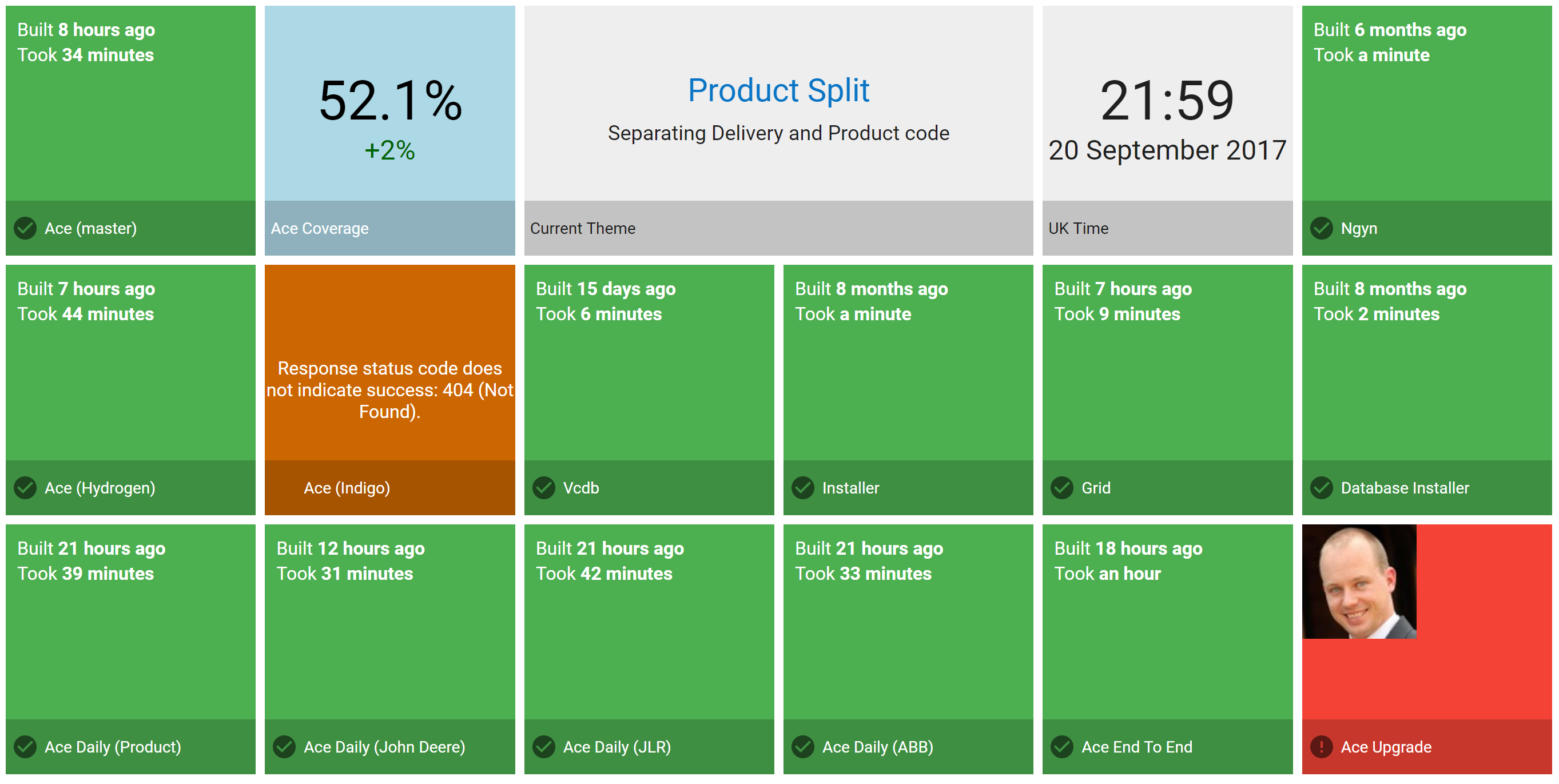Click the Installer checkmark status icon

point(802,488)
